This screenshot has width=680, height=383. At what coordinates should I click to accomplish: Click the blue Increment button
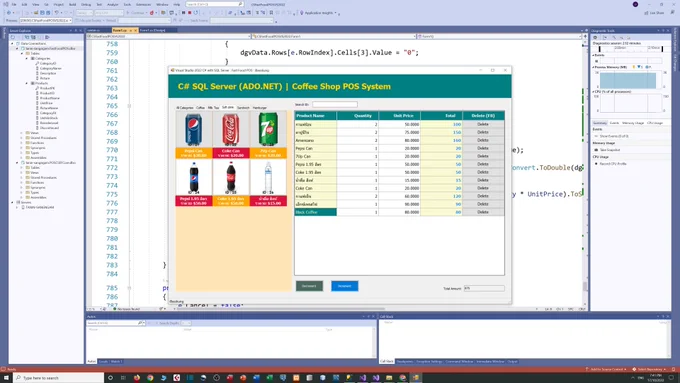tap(345, 286)
